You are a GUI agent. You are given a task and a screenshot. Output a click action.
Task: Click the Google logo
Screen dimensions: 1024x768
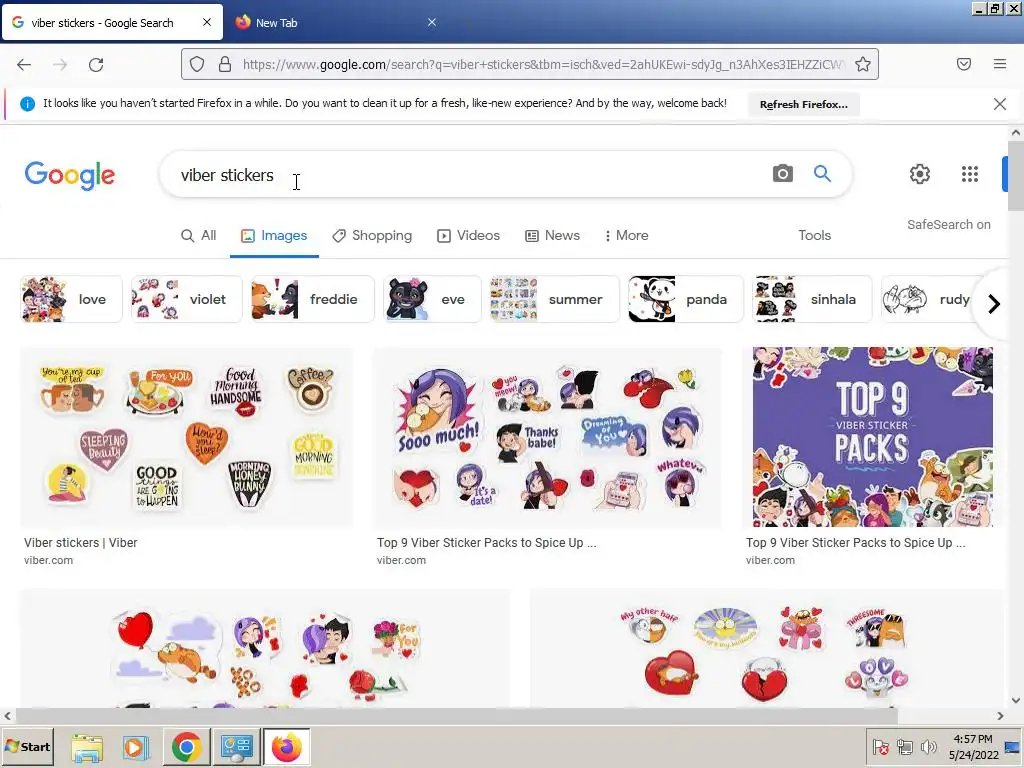(70, 175)
